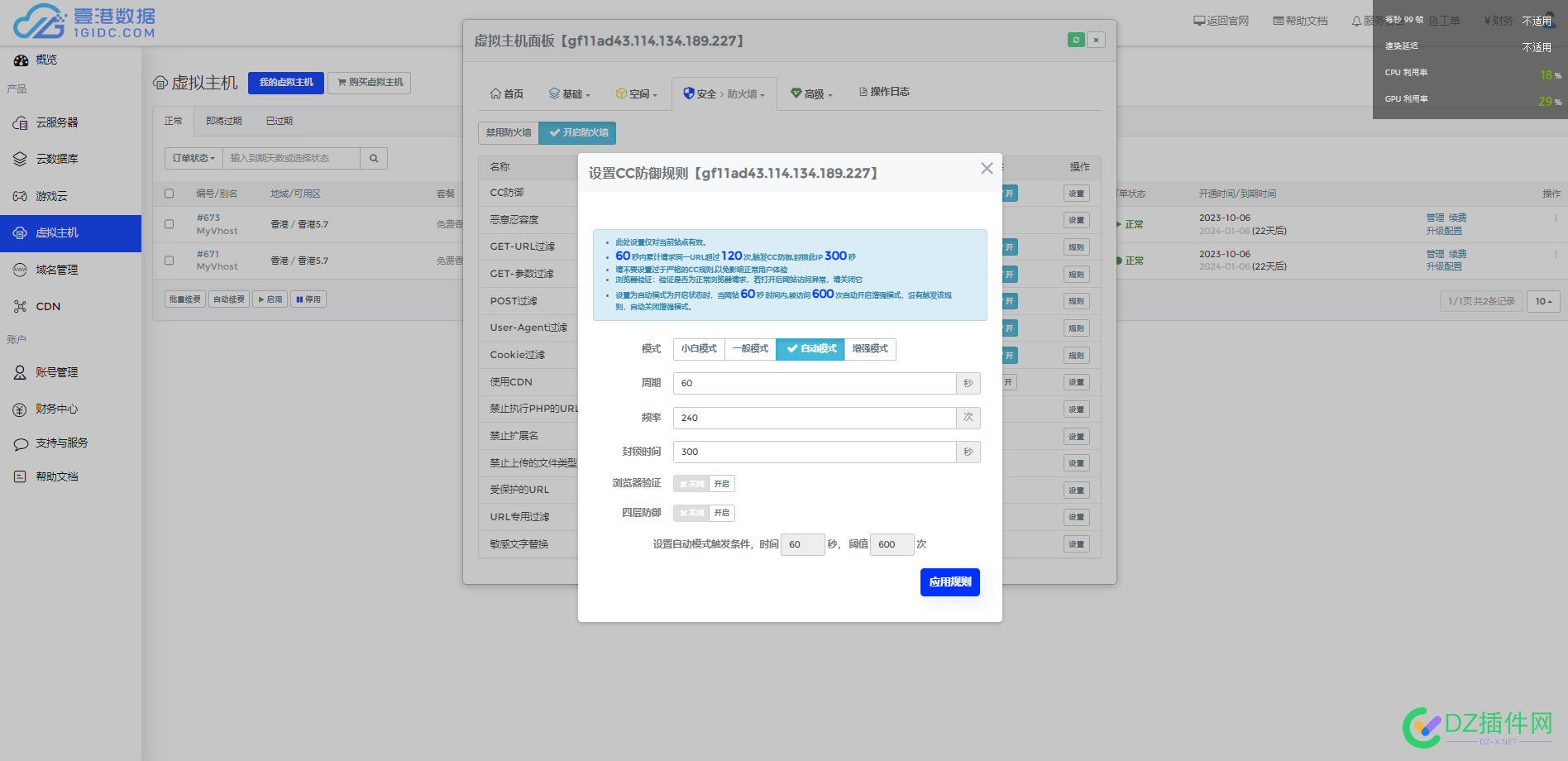Tick the select-all checkbox in table header
The height and width of the screenshot is (761, 1568).
click(x=170, y=194)
